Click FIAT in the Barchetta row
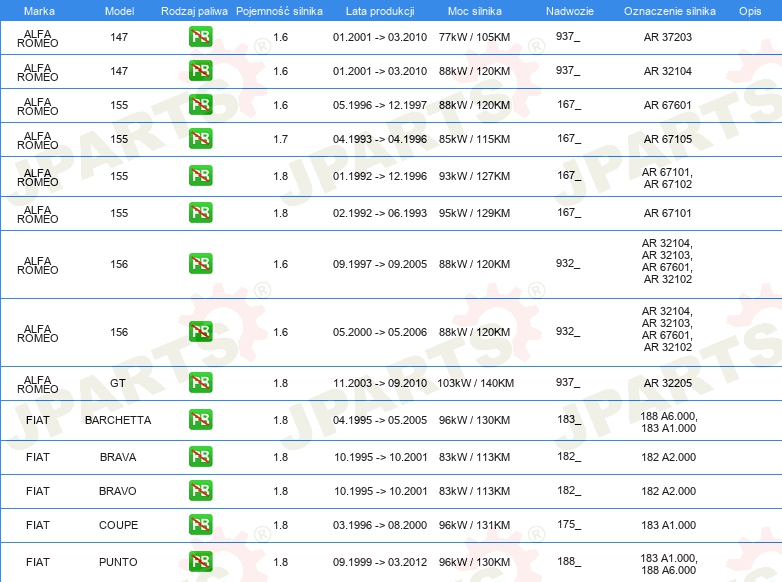The height and width of the screenshot is (582, 782). coord(37,420)
